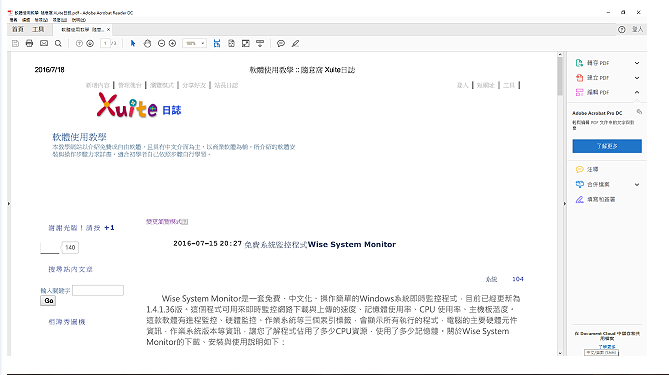The image size is (669, 375).
Task: Expand the 建立 PDF chevron
Action: coord(637,78)
